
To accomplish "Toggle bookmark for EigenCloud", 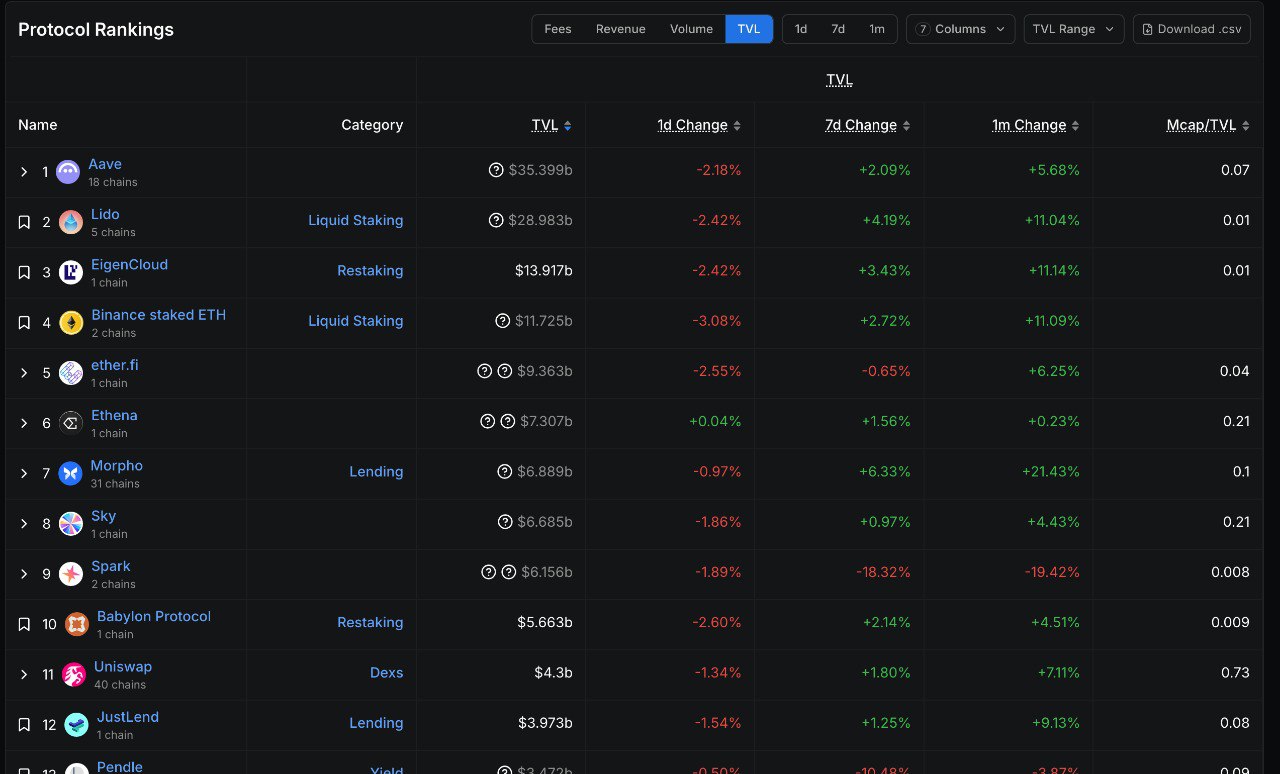I will pyautogui.click(x=24, y=272).
